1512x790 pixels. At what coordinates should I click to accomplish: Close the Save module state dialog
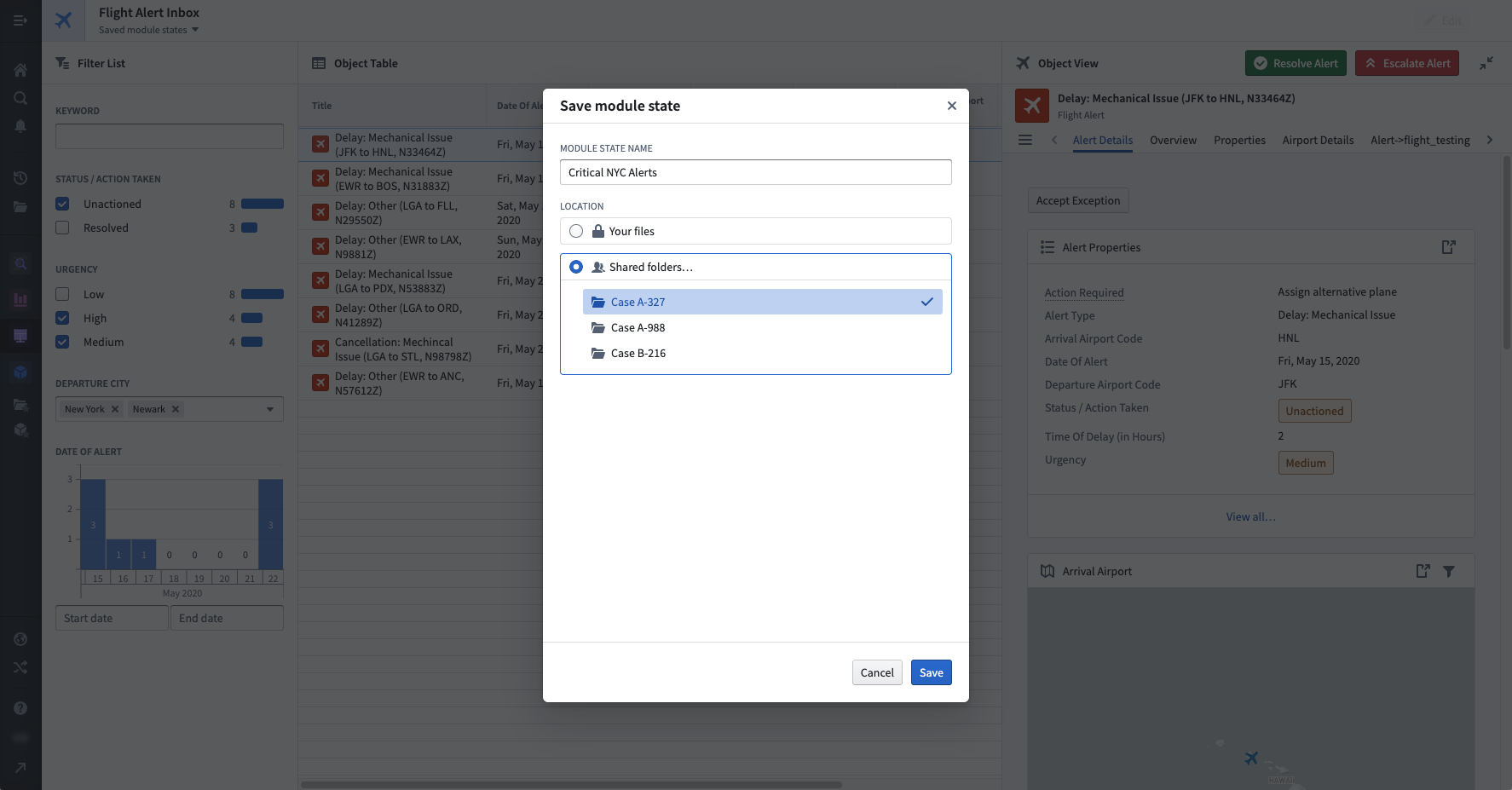click(951, 106)
